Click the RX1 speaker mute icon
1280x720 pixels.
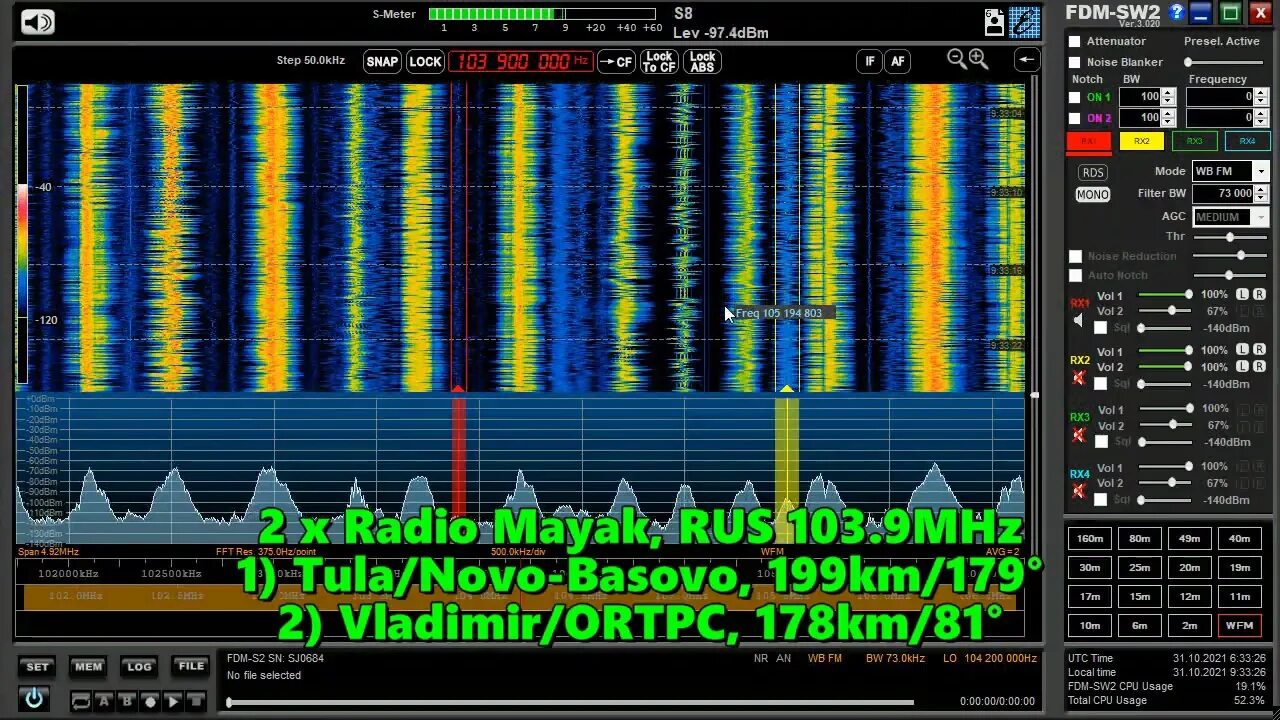point(1078,321)
